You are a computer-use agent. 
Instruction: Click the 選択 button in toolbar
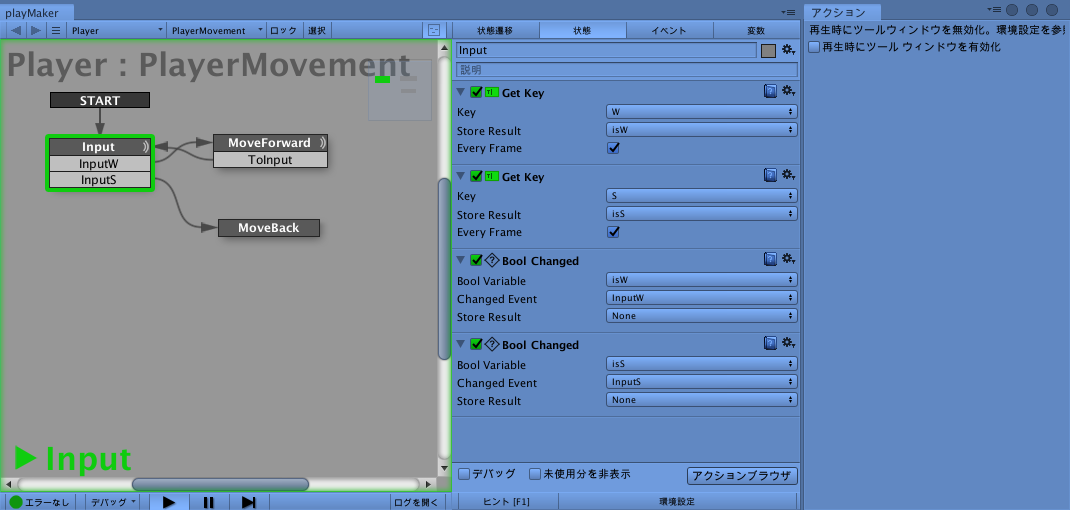(317, 30)
